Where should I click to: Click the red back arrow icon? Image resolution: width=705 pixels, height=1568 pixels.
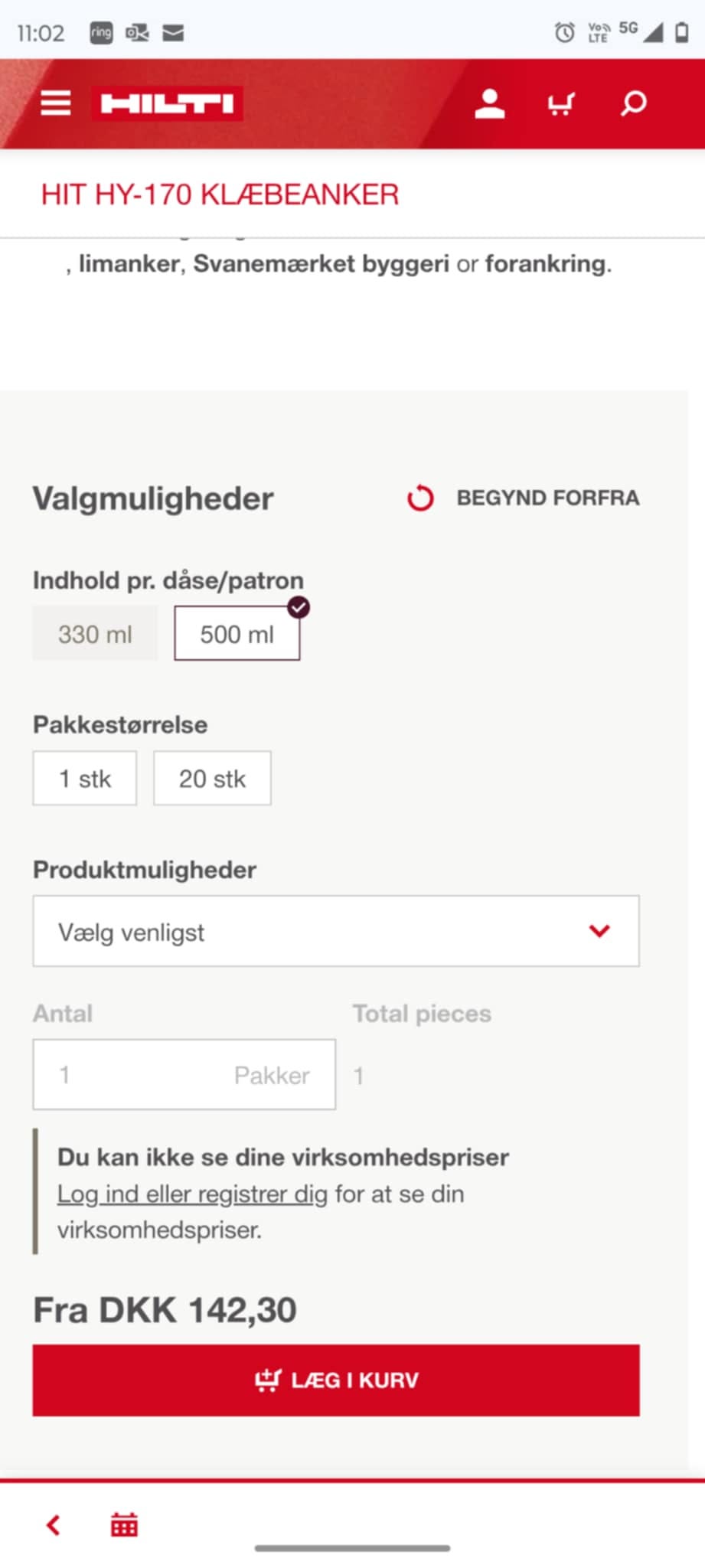[x=54, y=1524]
